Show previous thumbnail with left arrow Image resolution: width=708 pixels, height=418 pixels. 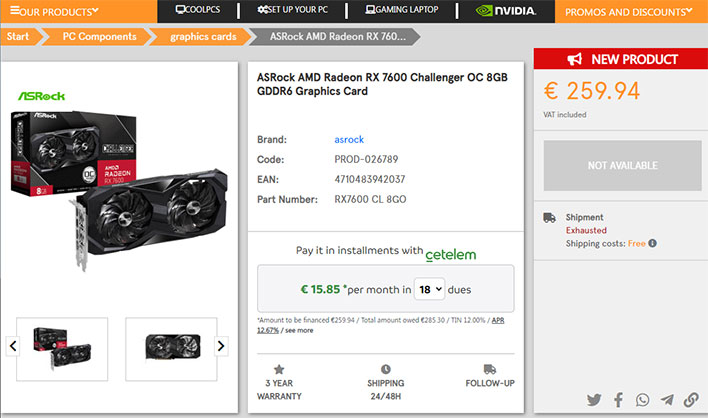click(13, 346)
